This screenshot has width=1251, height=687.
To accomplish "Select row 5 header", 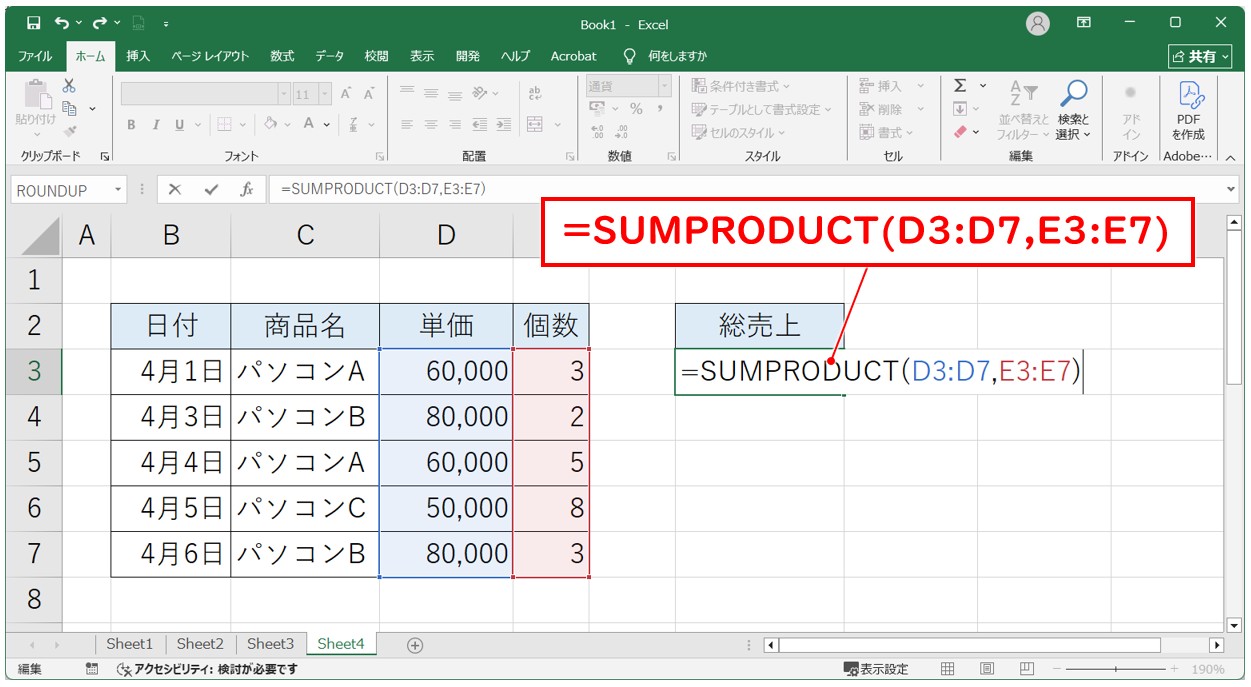I will tap(34, 462).
